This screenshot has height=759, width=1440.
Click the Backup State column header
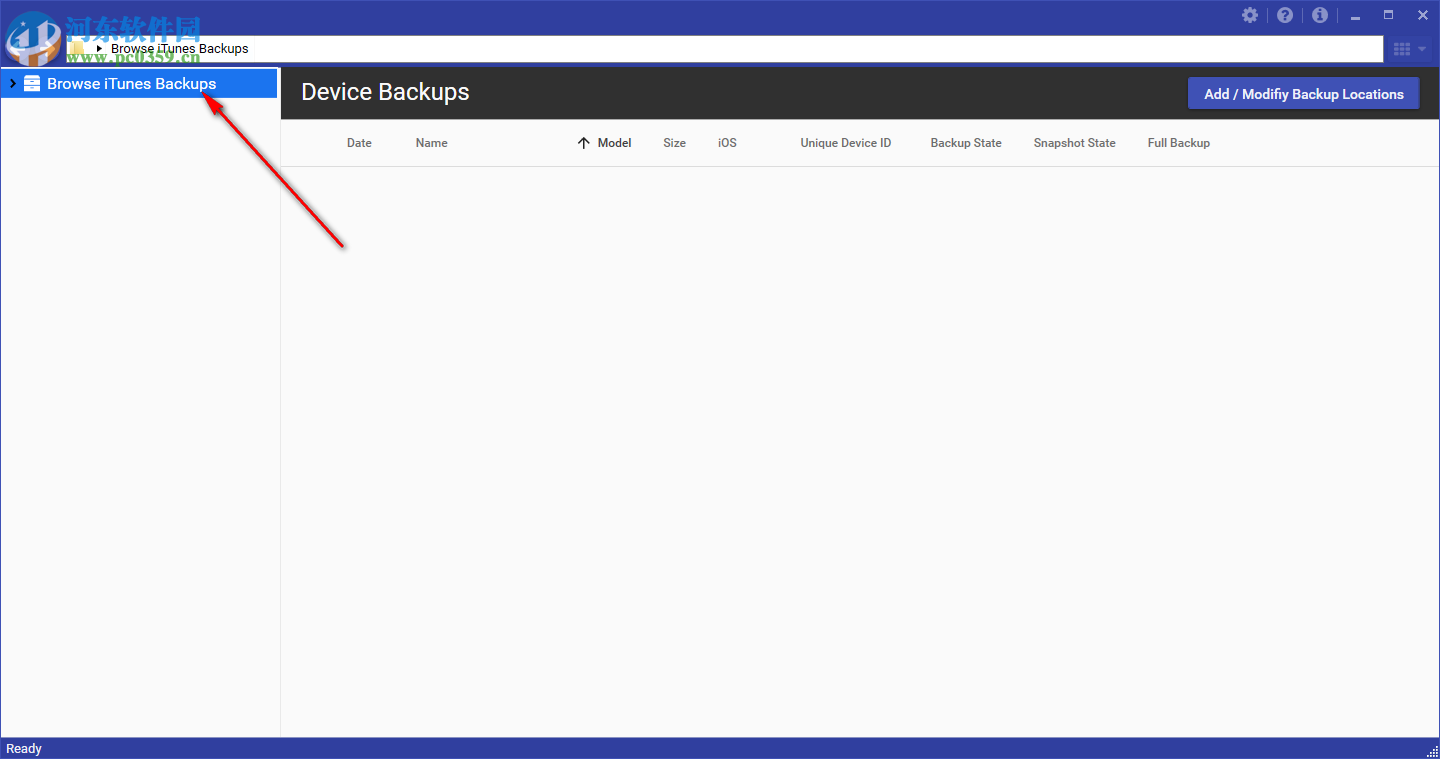[x=966, y=143]
